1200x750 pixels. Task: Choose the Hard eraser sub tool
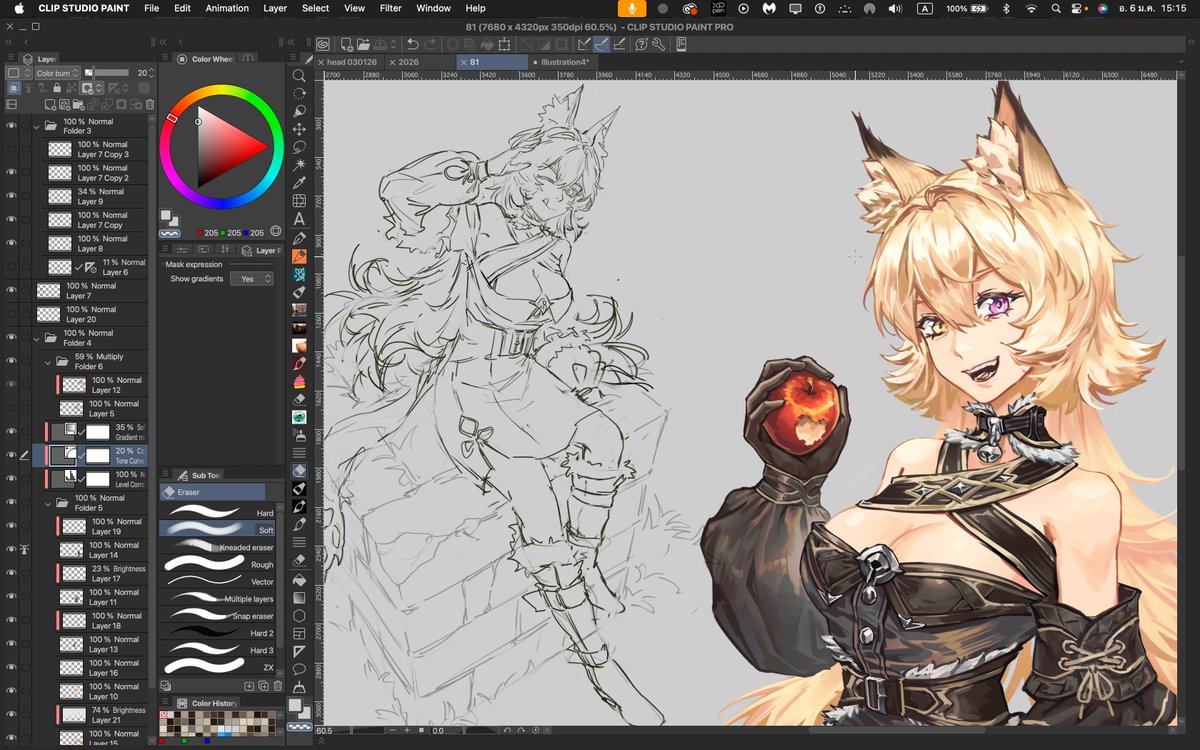point(217,513)
